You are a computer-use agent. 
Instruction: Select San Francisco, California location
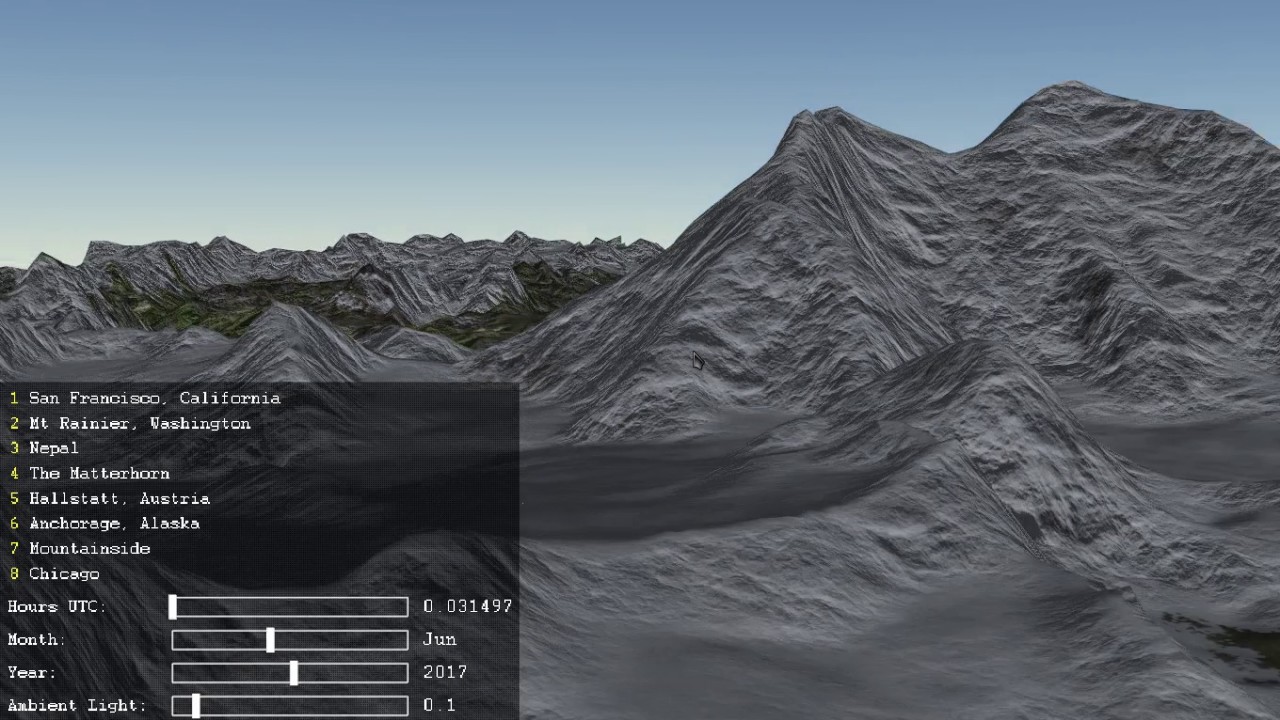click(x=155, y=398)
